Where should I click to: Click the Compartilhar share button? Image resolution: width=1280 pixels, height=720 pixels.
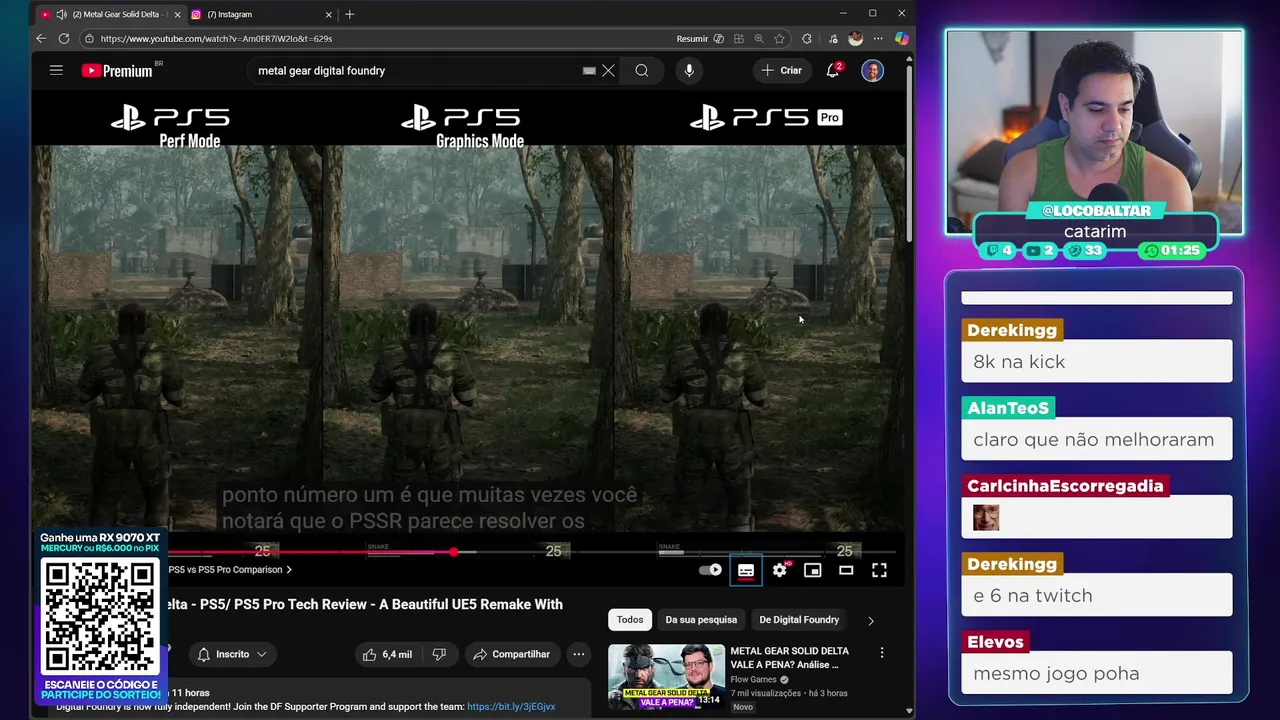(x=511, y=654)
